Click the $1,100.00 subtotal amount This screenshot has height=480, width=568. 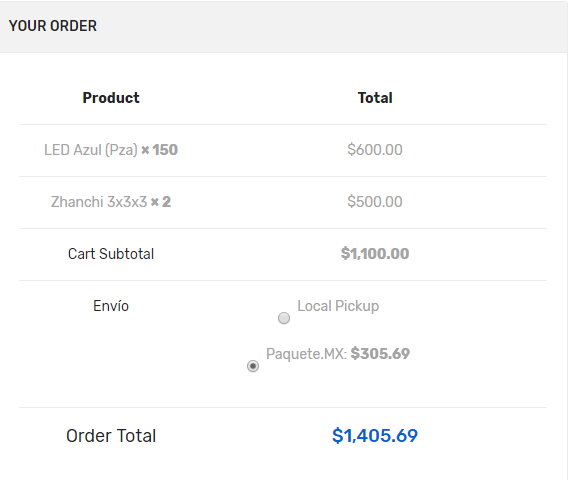[375, 254]
